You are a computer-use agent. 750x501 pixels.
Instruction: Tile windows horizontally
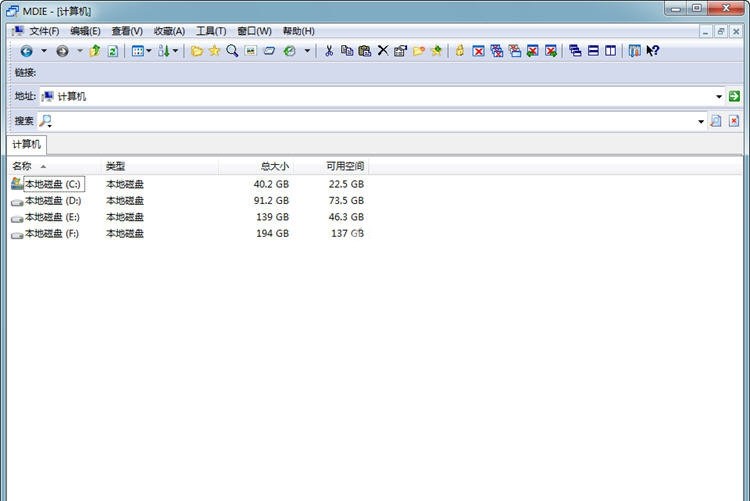click(x=593, y=51)
